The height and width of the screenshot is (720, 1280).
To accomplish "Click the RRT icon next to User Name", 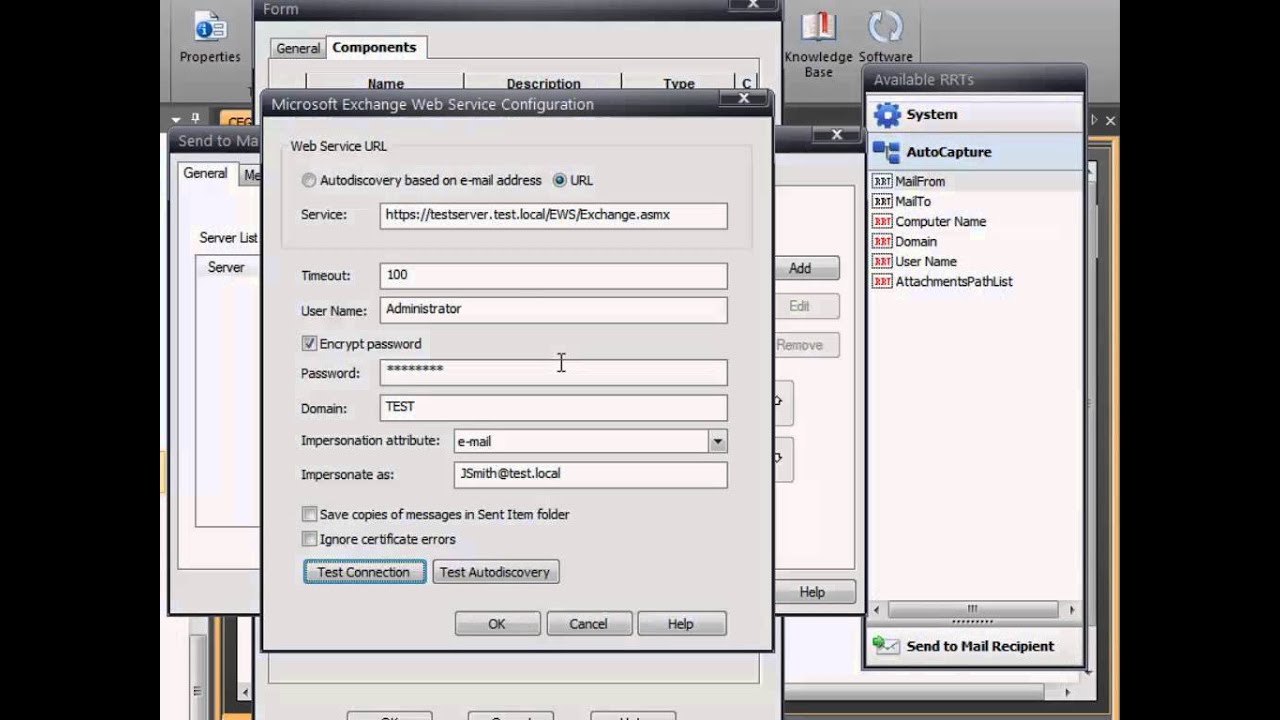I will coord(882,261).
